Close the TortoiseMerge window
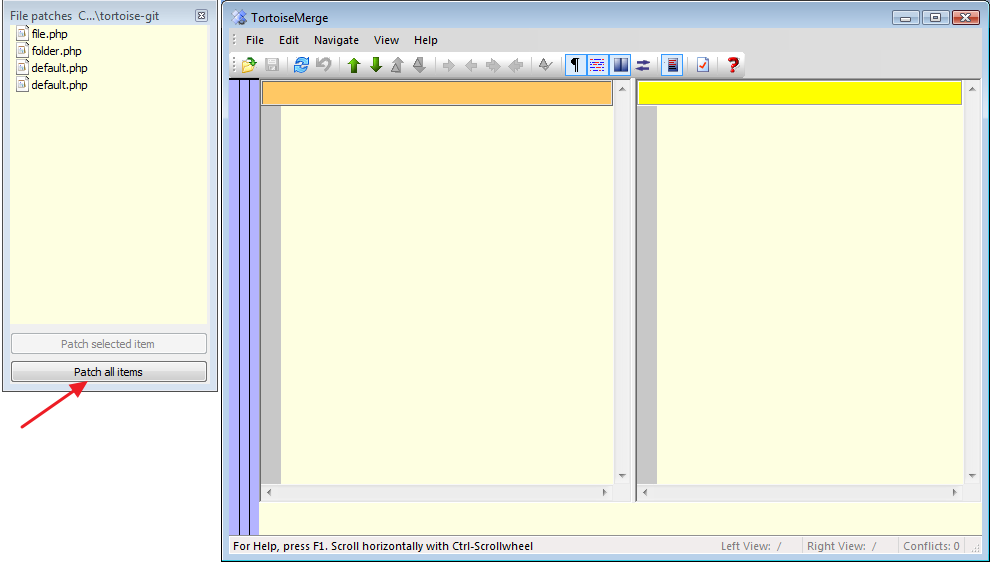The width and height of the screenshot is (990, 562). coord(965,18)
